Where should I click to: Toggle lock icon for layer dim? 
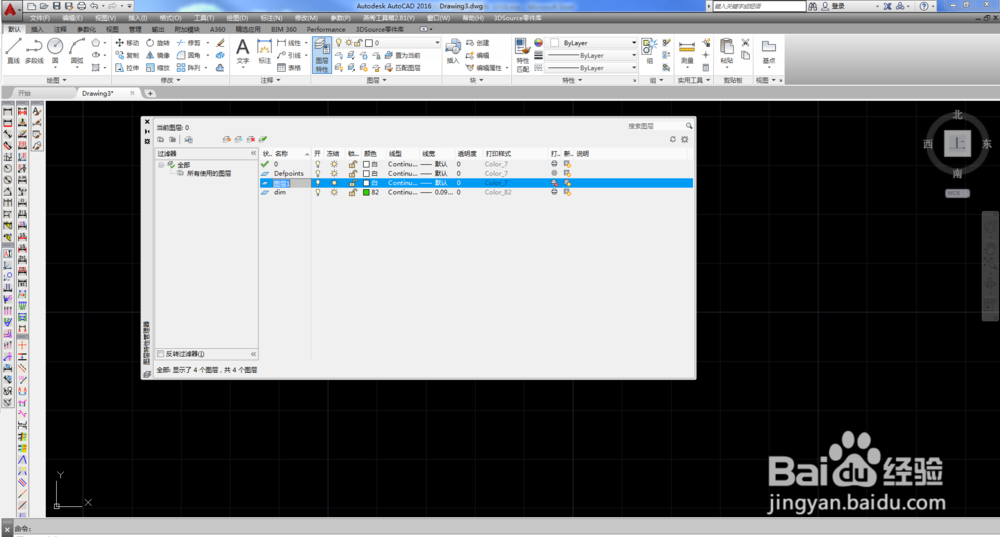(x=352, y=192)
